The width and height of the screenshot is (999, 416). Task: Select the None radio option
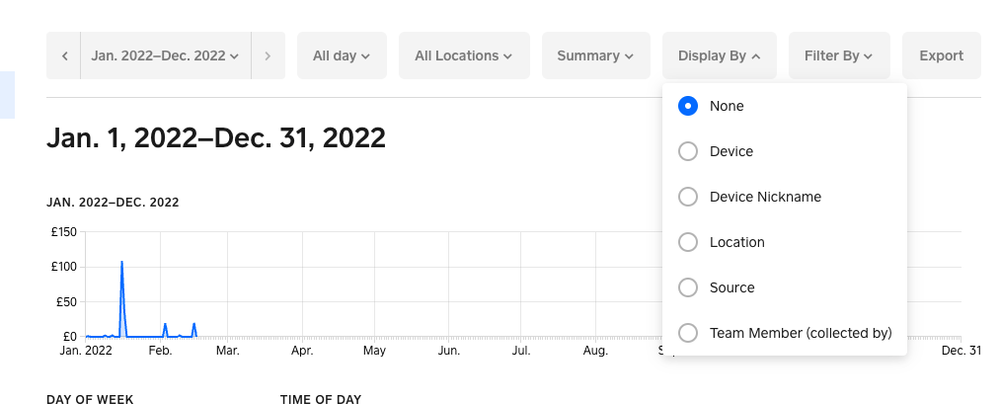click(x=688, y=106)
